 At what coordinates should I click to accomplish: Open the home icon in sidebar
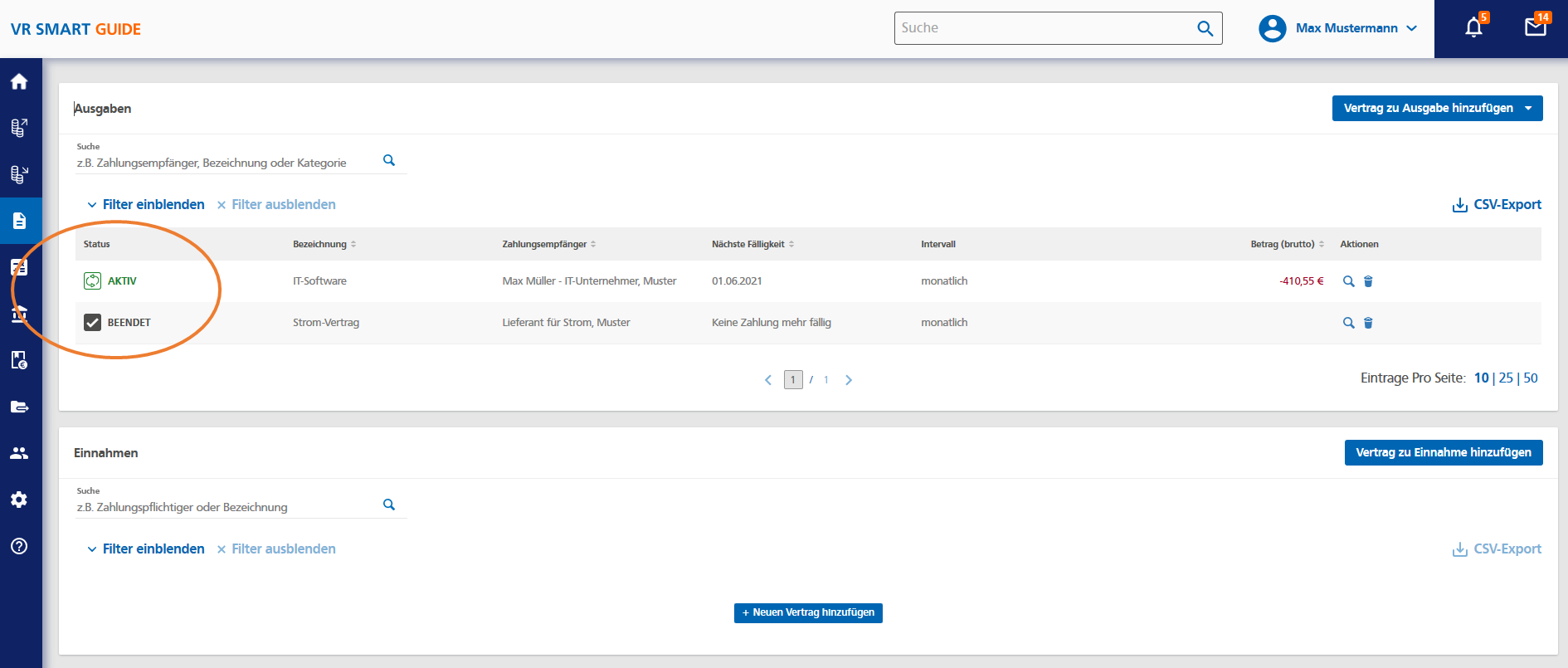(x=19, y=81)
